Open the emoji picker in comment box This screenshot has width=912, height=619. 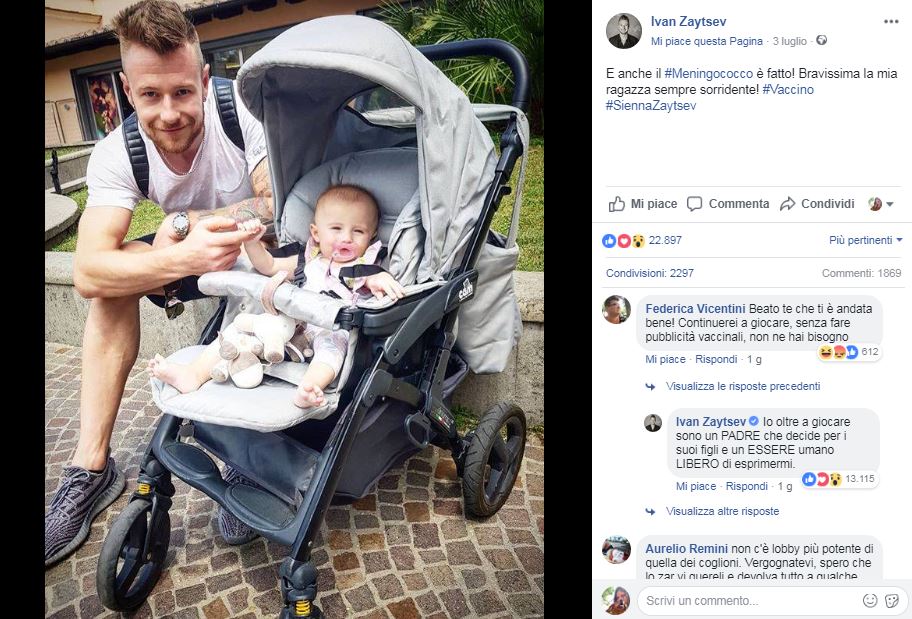tap(870, 600)
